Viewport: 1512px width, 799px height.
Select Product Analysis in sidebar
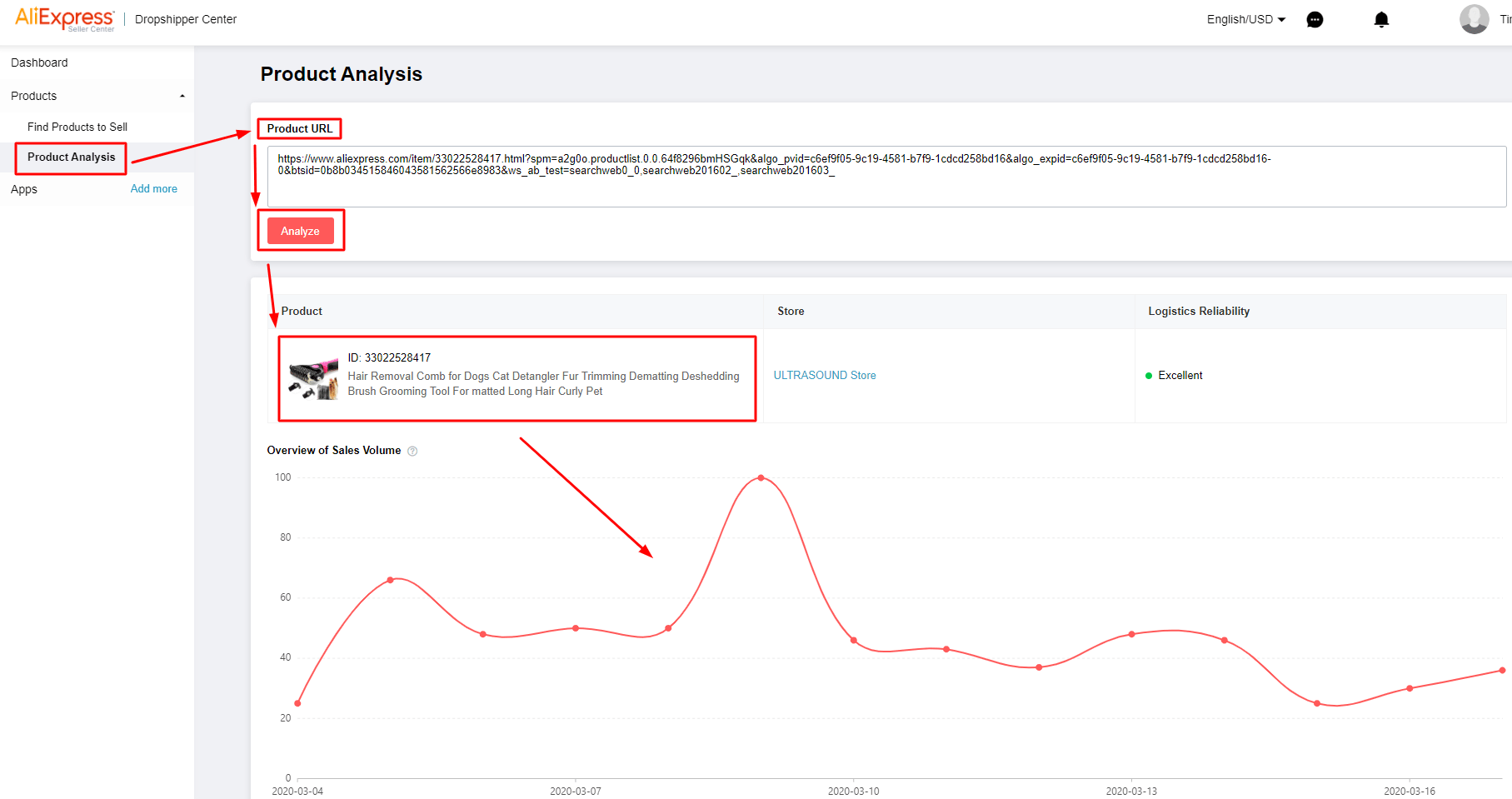[x=72, y=157]
